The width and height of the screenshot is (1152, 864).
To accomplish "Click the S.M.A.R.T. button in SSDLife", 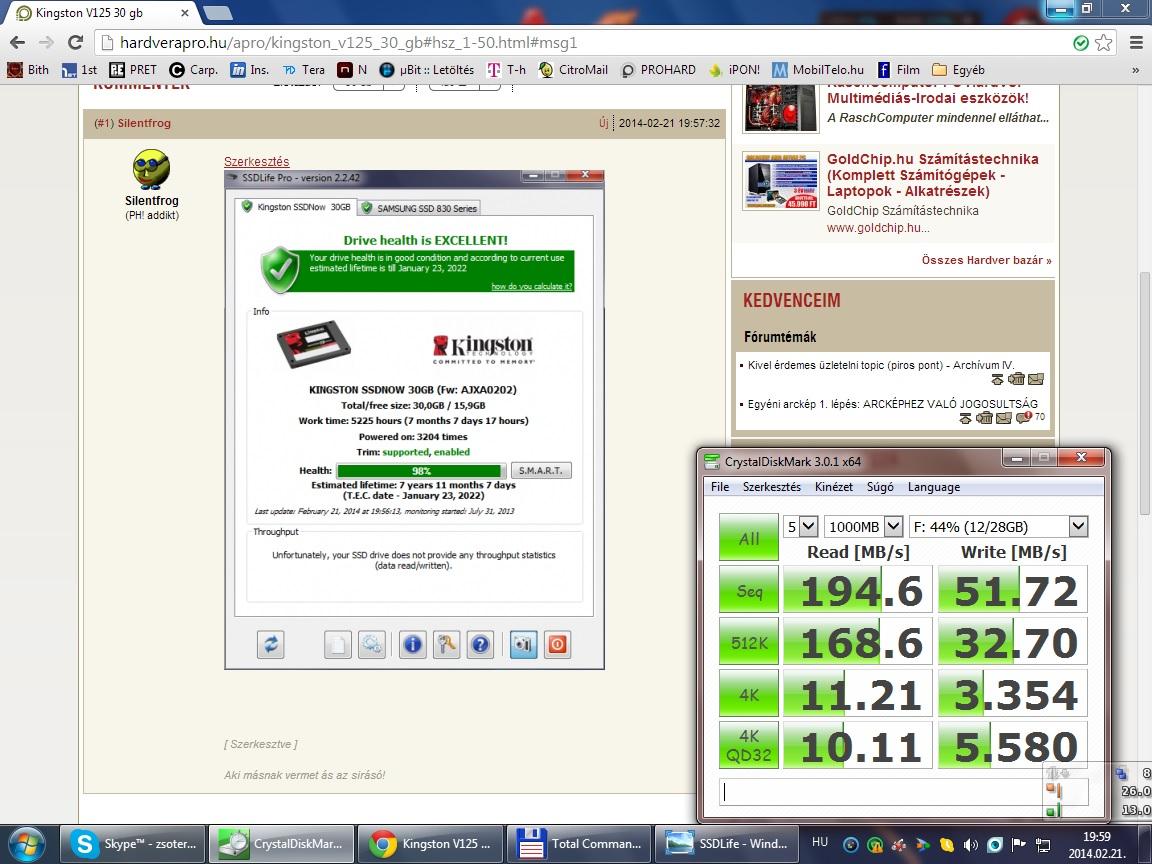I will click(541, 470).
